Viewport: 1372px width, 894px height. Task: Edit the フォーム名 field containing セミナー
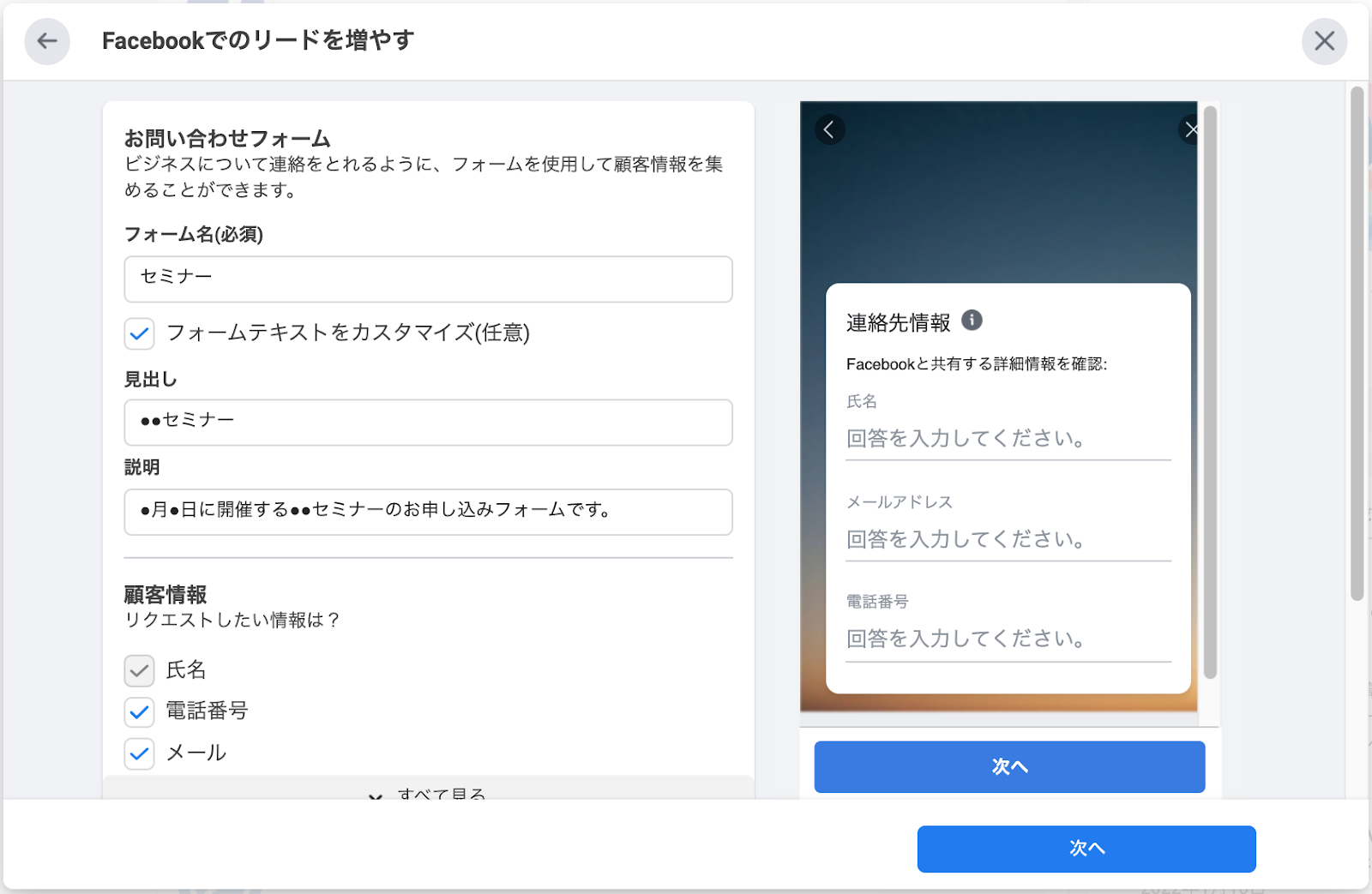428,279
